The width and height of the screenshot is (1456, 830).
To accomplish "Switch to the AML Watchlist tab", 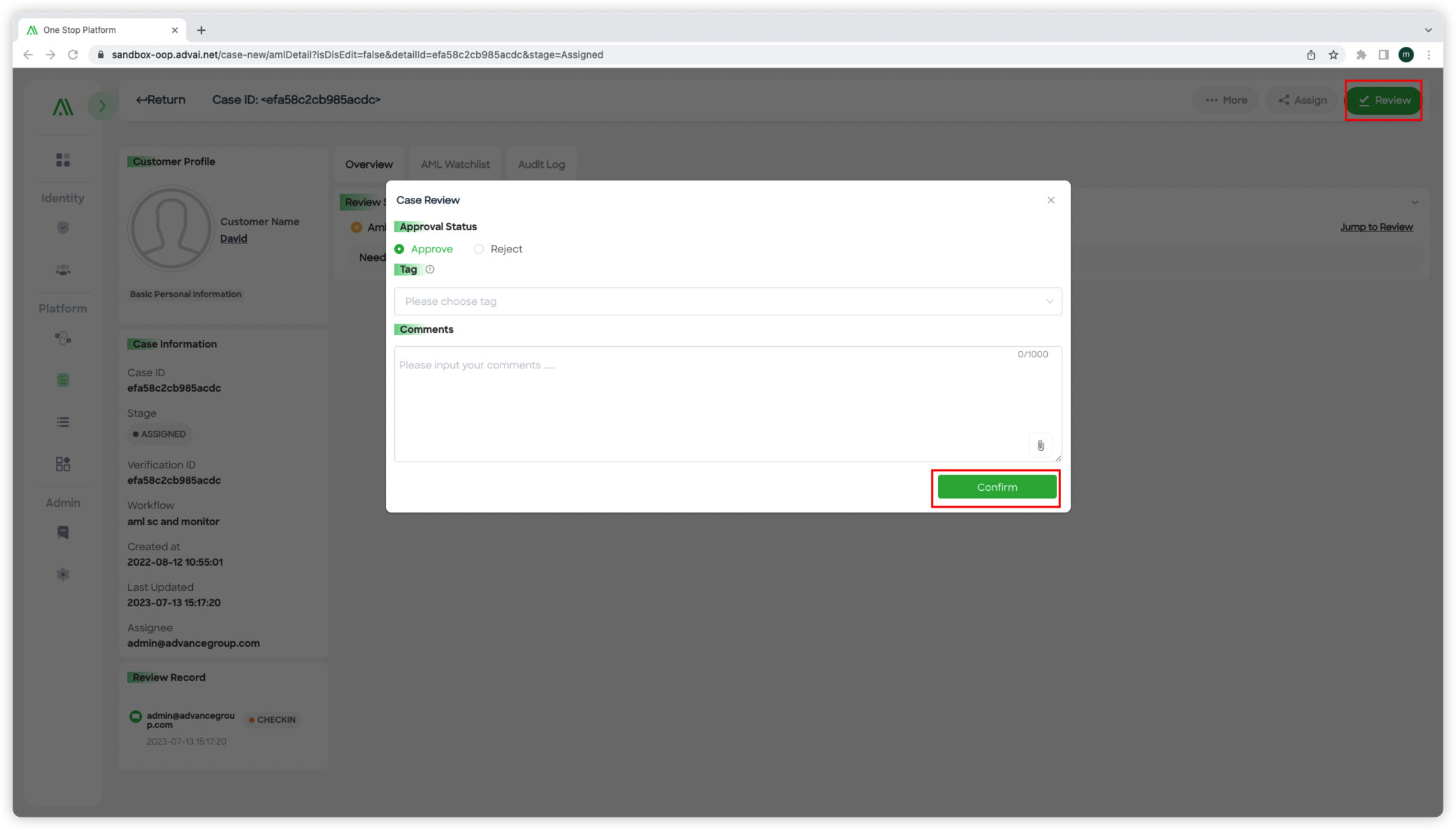I will coord(455,164).
